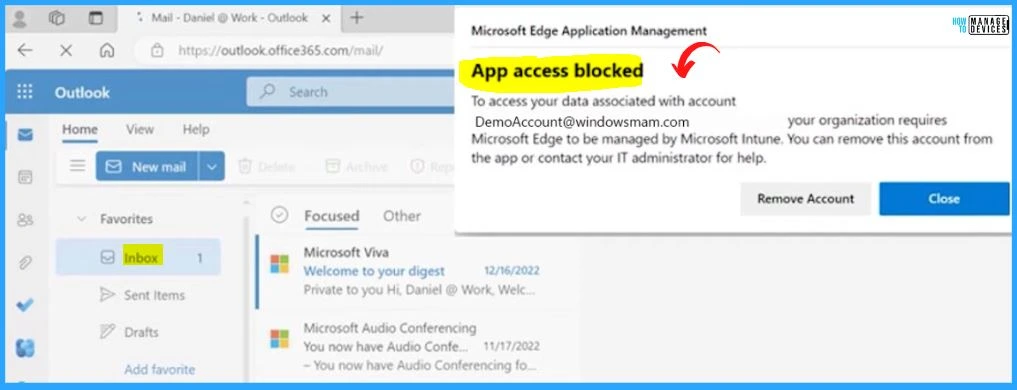Screen dimensions: 1017x390
Task: Select the Focused inbox tab
Action: tap(331, 216)
